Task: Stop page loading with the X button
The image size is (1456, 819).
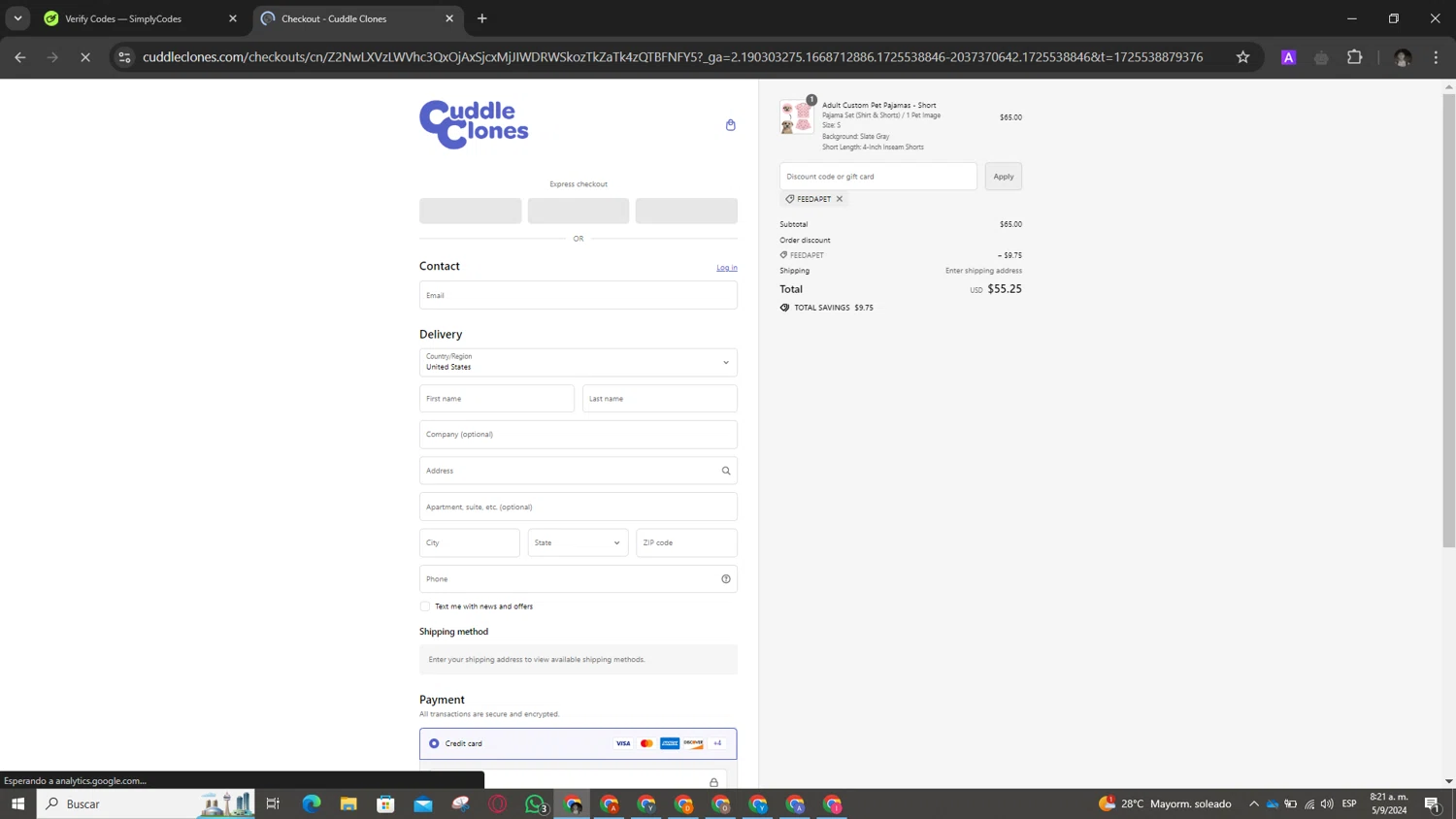Action: pyautogui.click(x=85, y=57)
